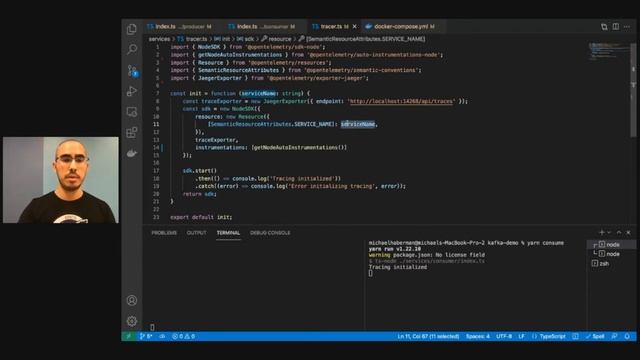Click the TypeScript language mode
This screenshot has height=360, width=640.
(x=549, y=336)
